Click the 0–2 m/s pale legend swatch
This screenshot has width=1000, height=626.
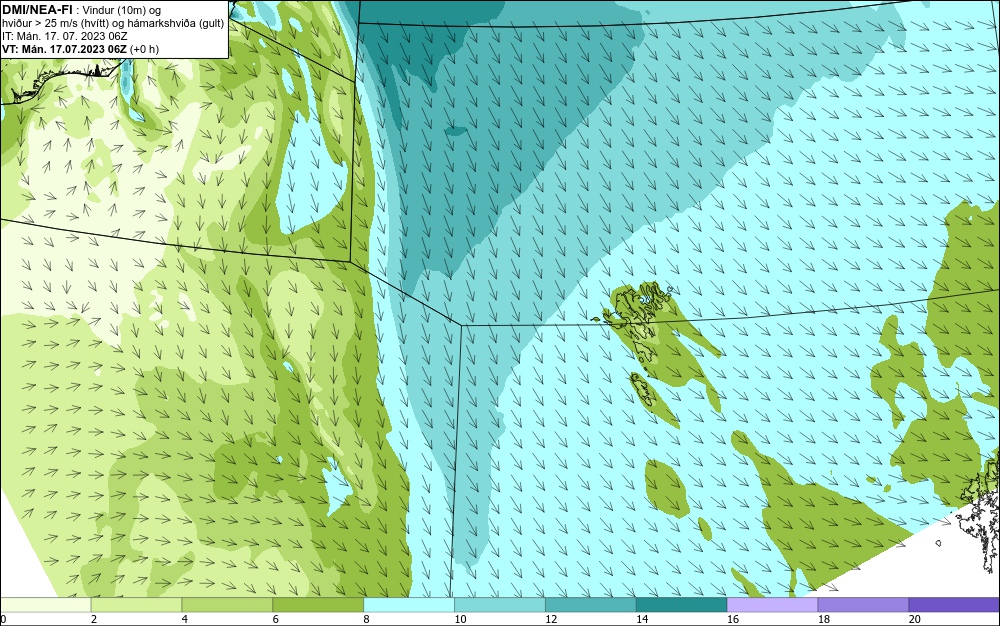[x=45, y=605]
